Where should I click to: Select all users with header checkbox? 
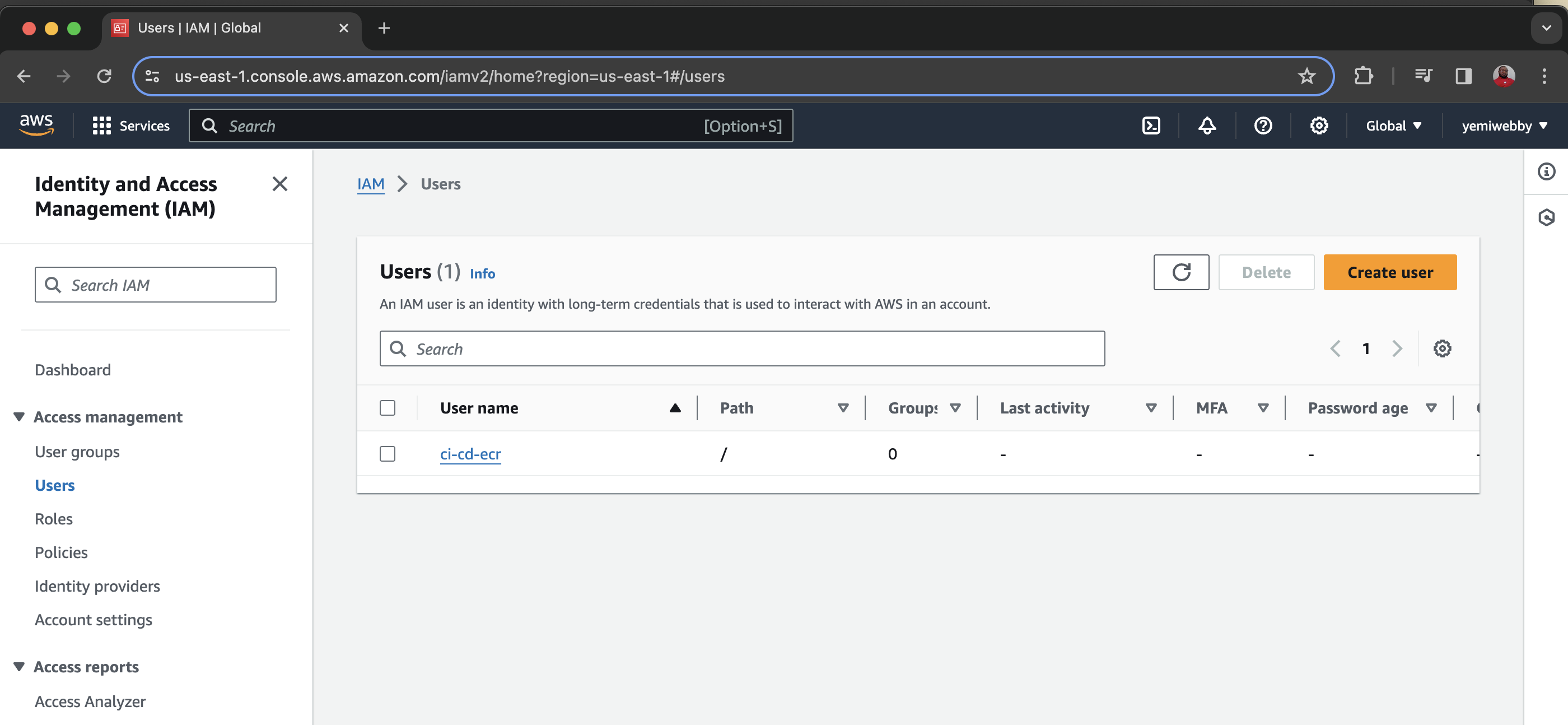pyautogui.click(x=387, y=407)
